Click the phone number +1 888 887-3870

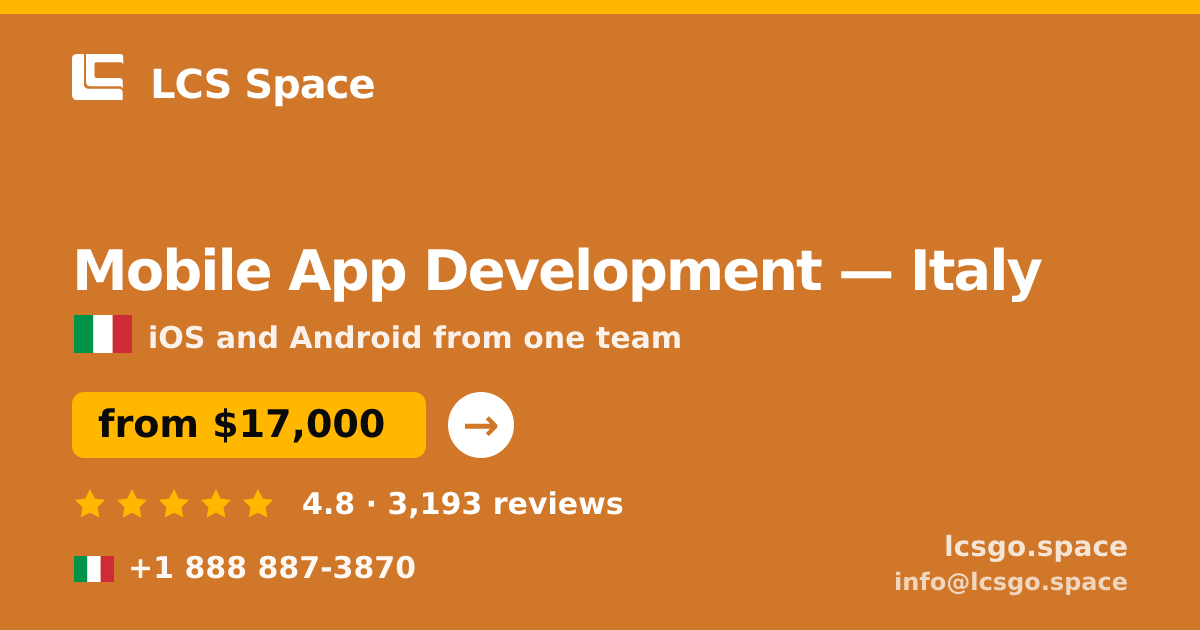pyautogui.click(x=272, y=568)
